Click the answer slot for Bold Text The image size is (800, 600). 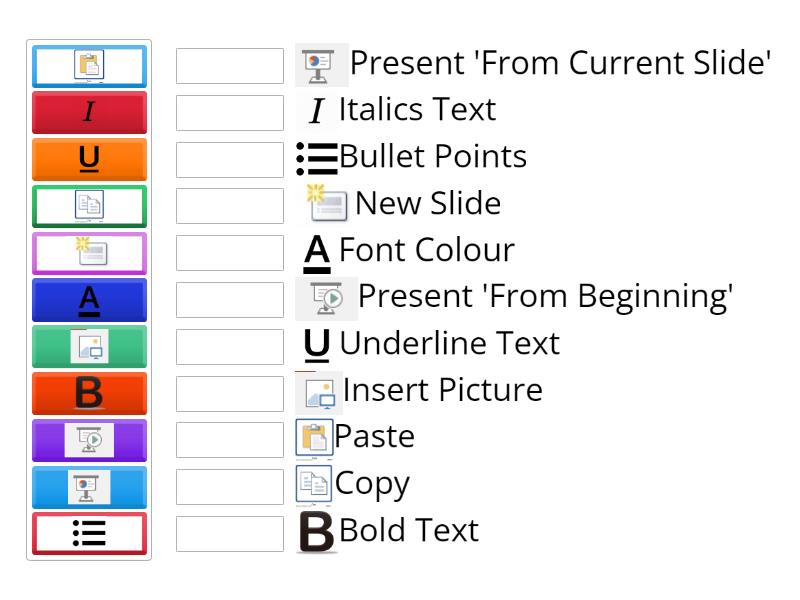[x=230, y=534]
